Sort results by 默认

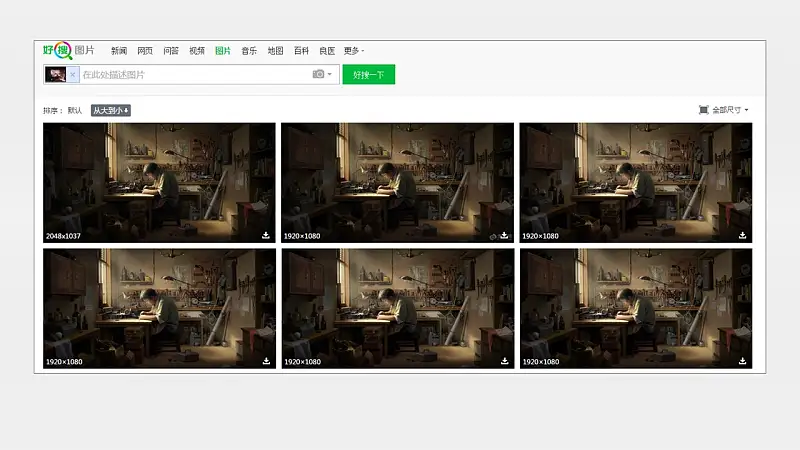pos(74,110)
